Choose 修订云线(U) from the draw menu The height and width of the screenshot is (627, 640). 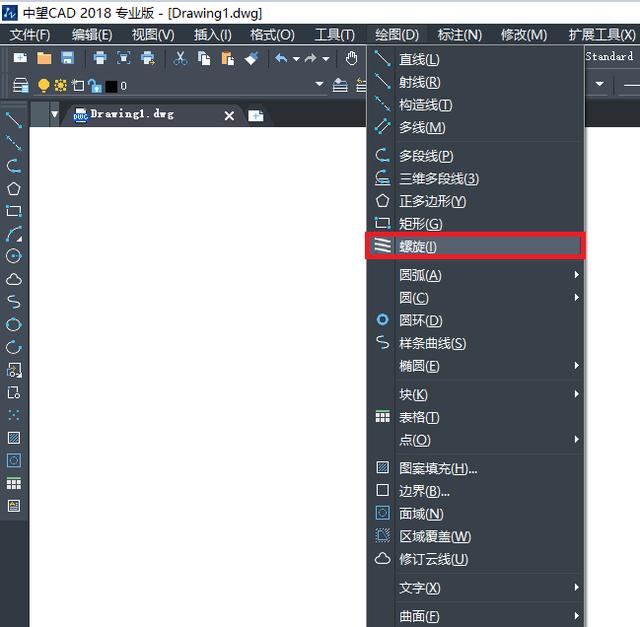(476, 559)
